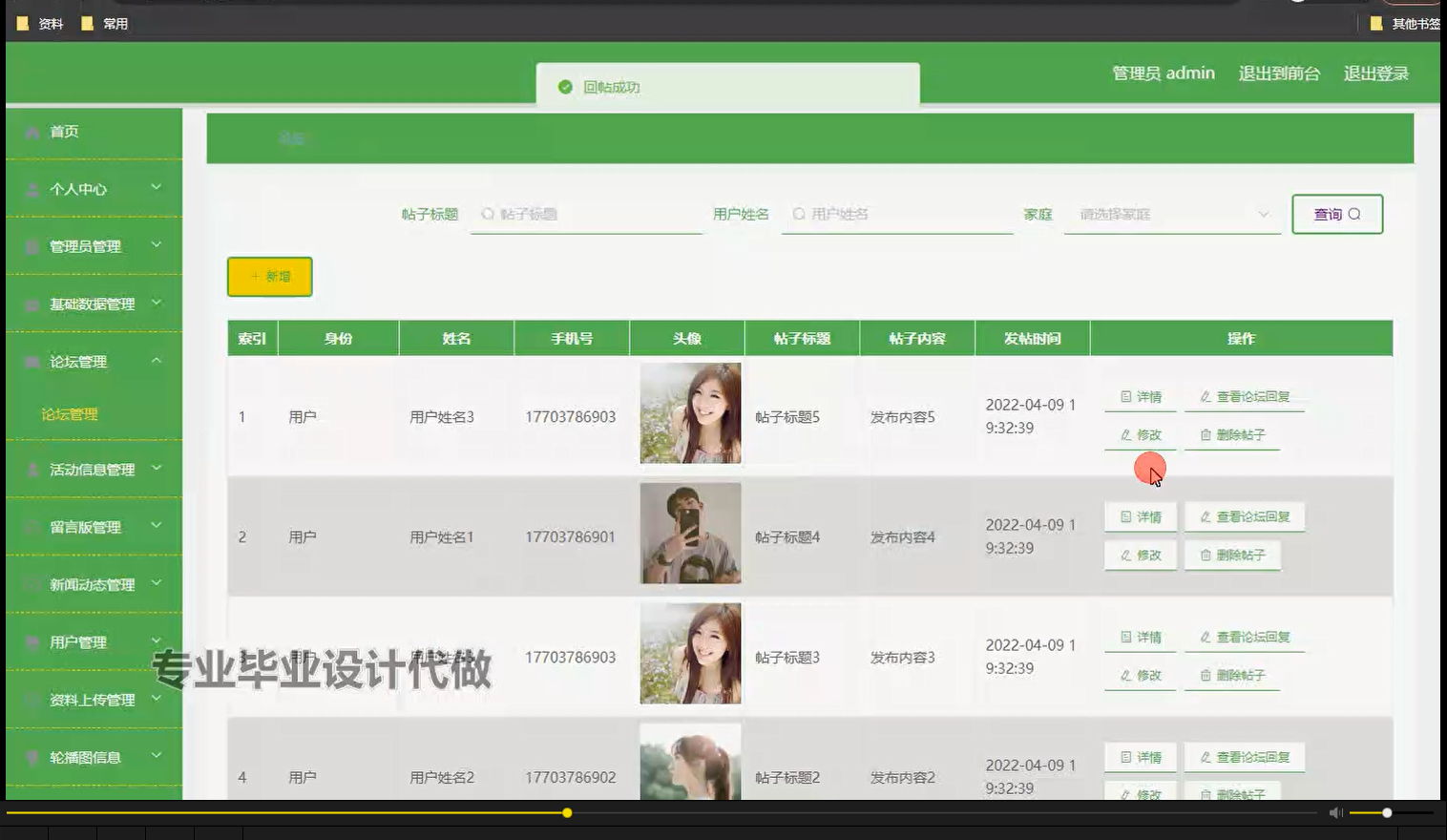
Task: Mute the video player volume
Action: [1334, 812]
